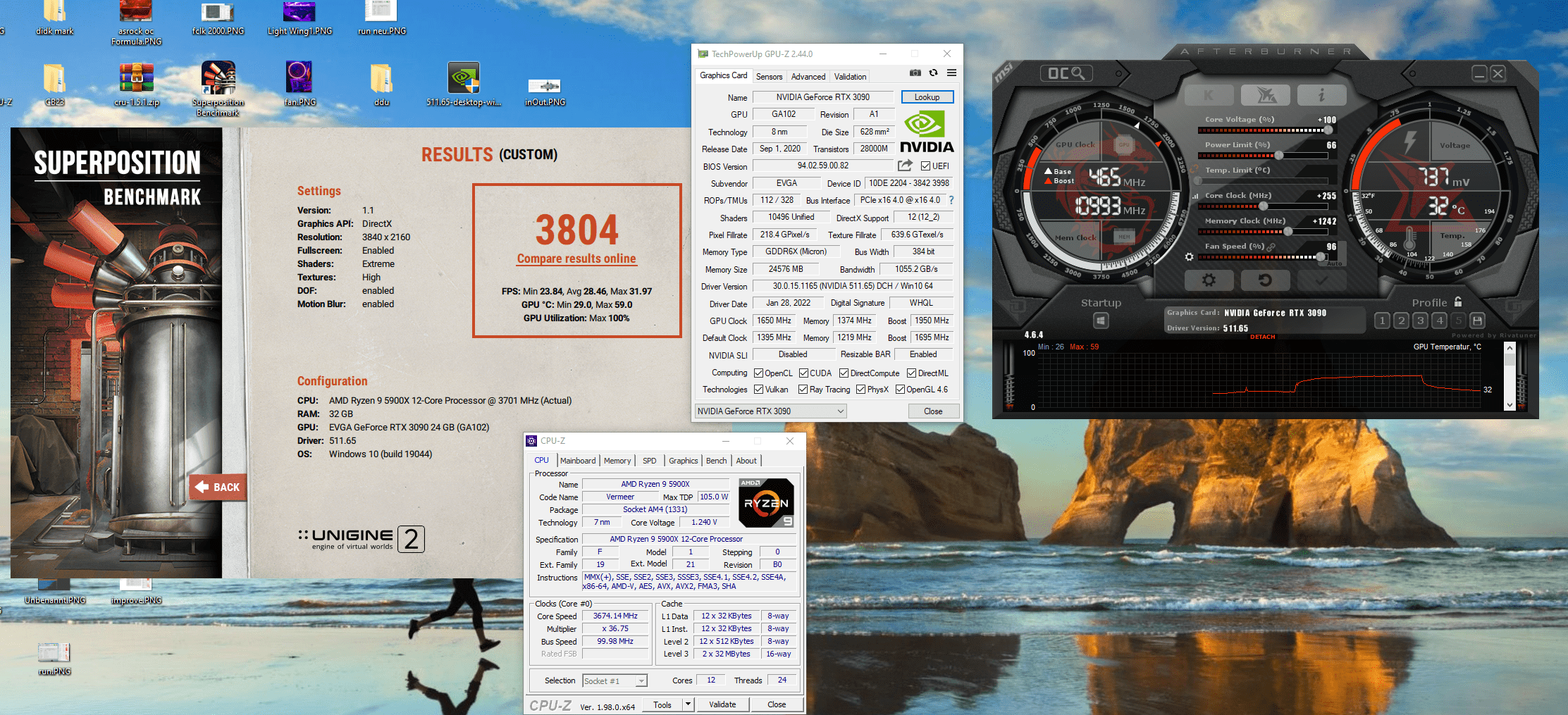
Task: Open the run.PNG desktop file
Action: (54, 659)
